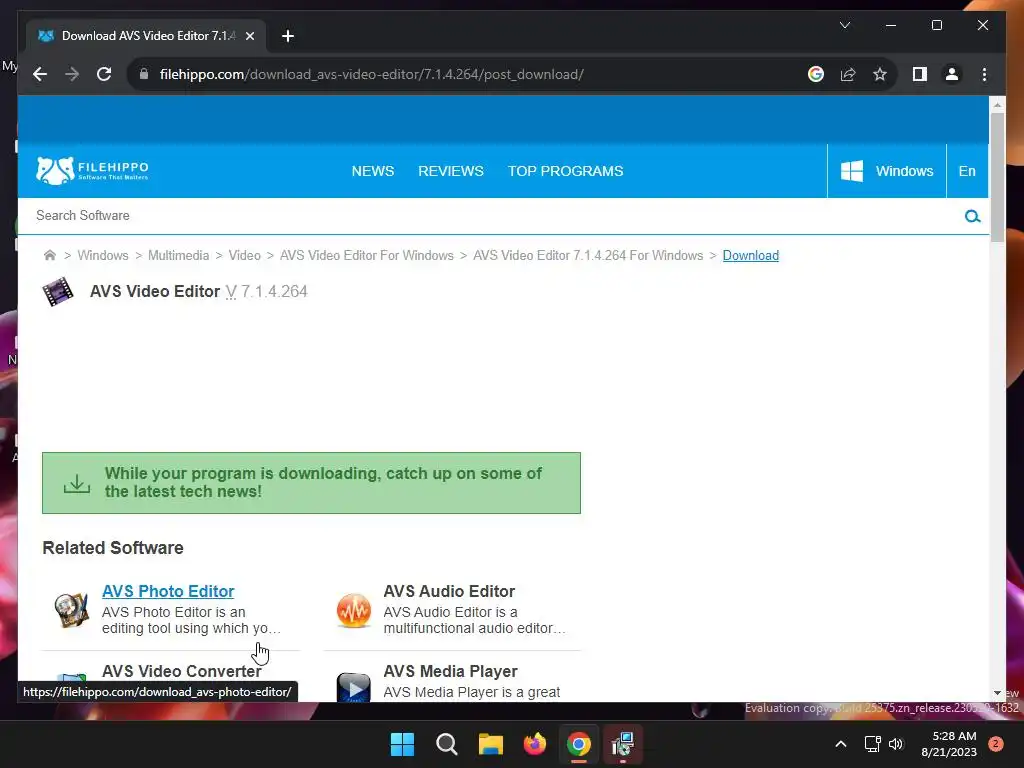This screenshot has height=768, width=1024.
Task: Click the AVS Audio Editor waveform icon
Action: 353,611
